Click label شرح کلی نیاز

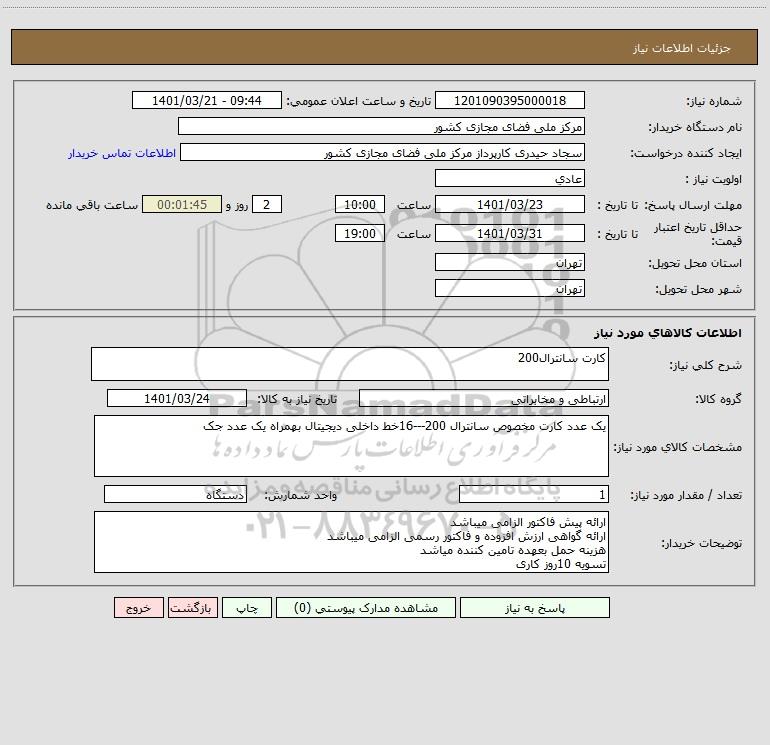click(x=706, y=365)
